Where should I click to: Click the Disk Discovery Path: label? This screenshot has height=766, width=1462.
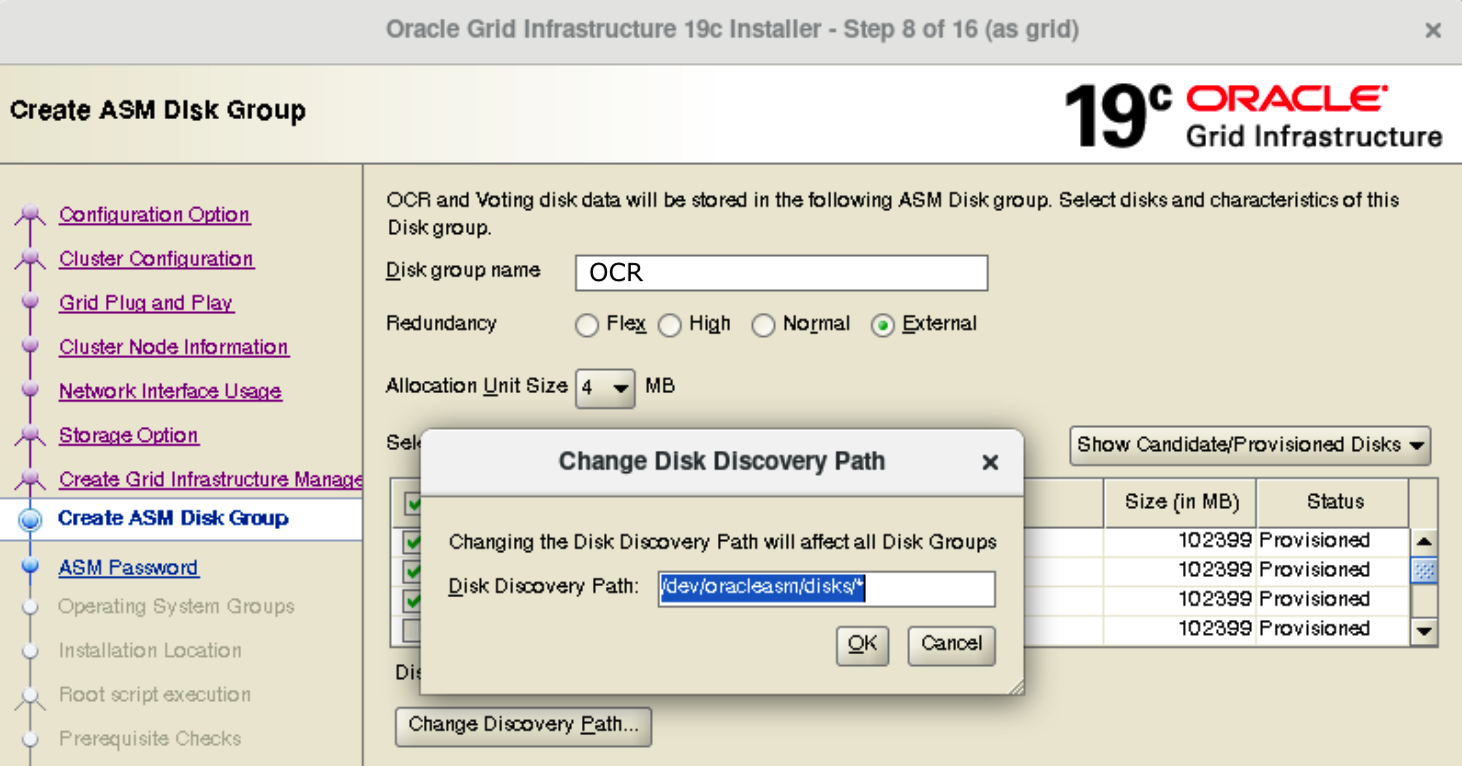tap(543, 587)
